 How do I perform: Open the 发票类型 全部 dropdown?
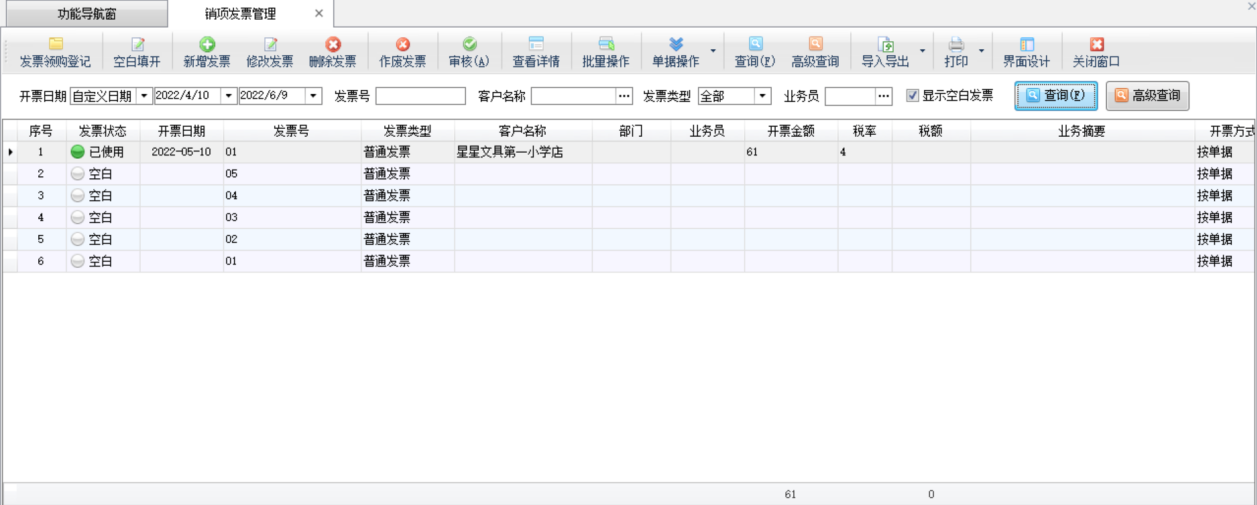point(763,96)
